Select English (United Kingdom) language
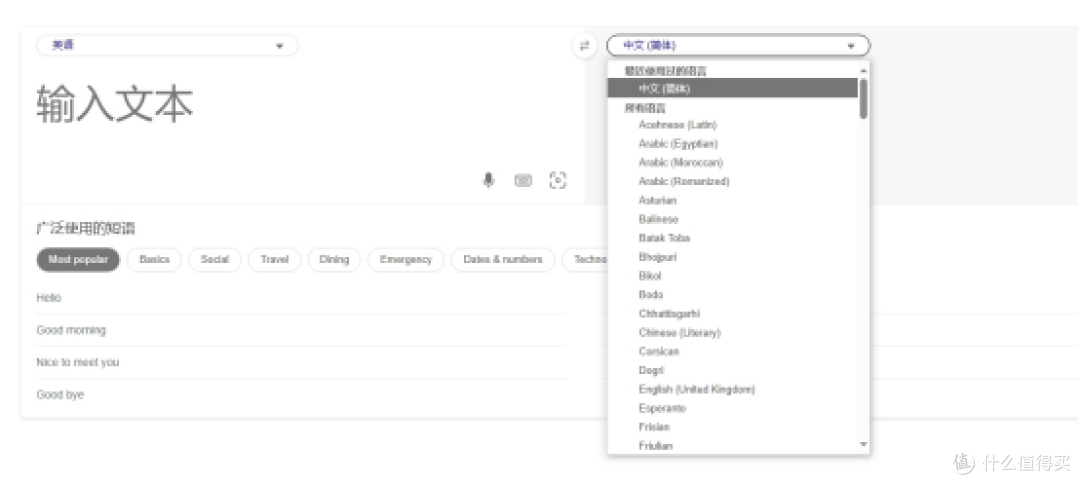 tap(696, 389)
